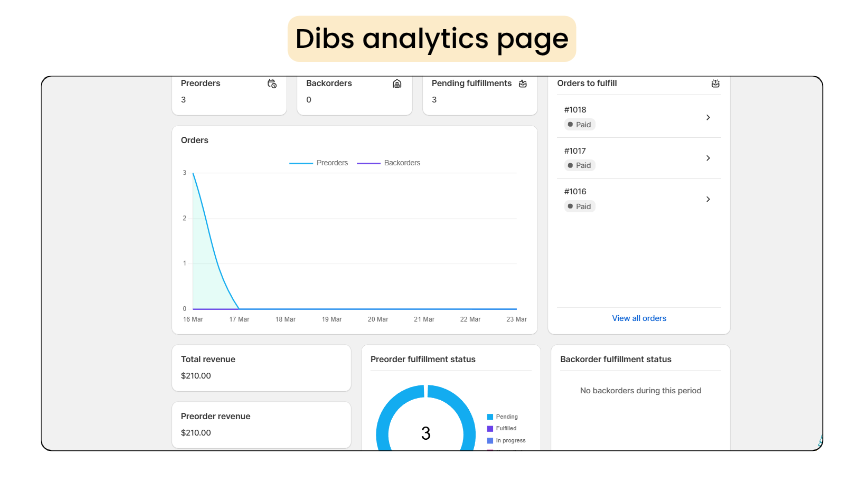Select the #1018 order number
This screenshot has width=864, height=486.
tap(575, 110)
